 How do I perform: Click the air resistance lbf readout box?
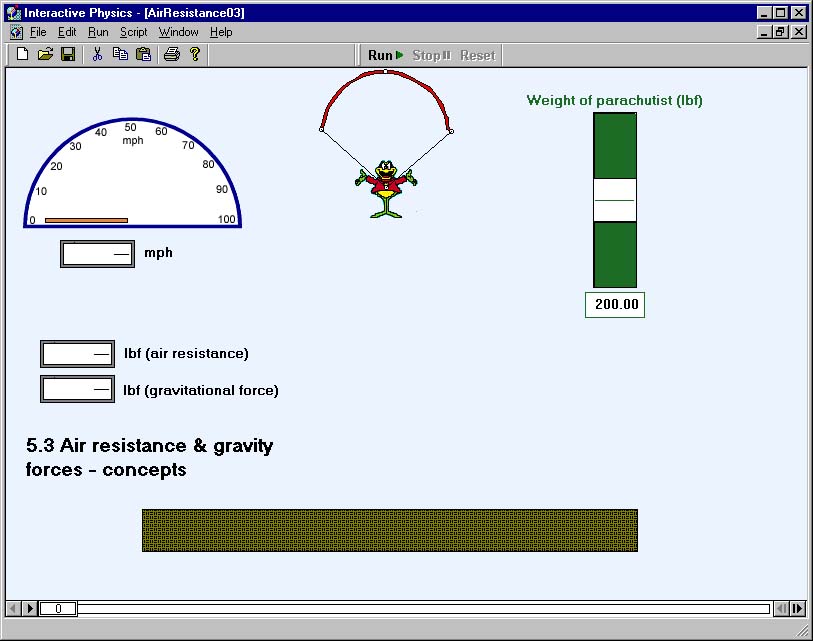coord(77,354)
